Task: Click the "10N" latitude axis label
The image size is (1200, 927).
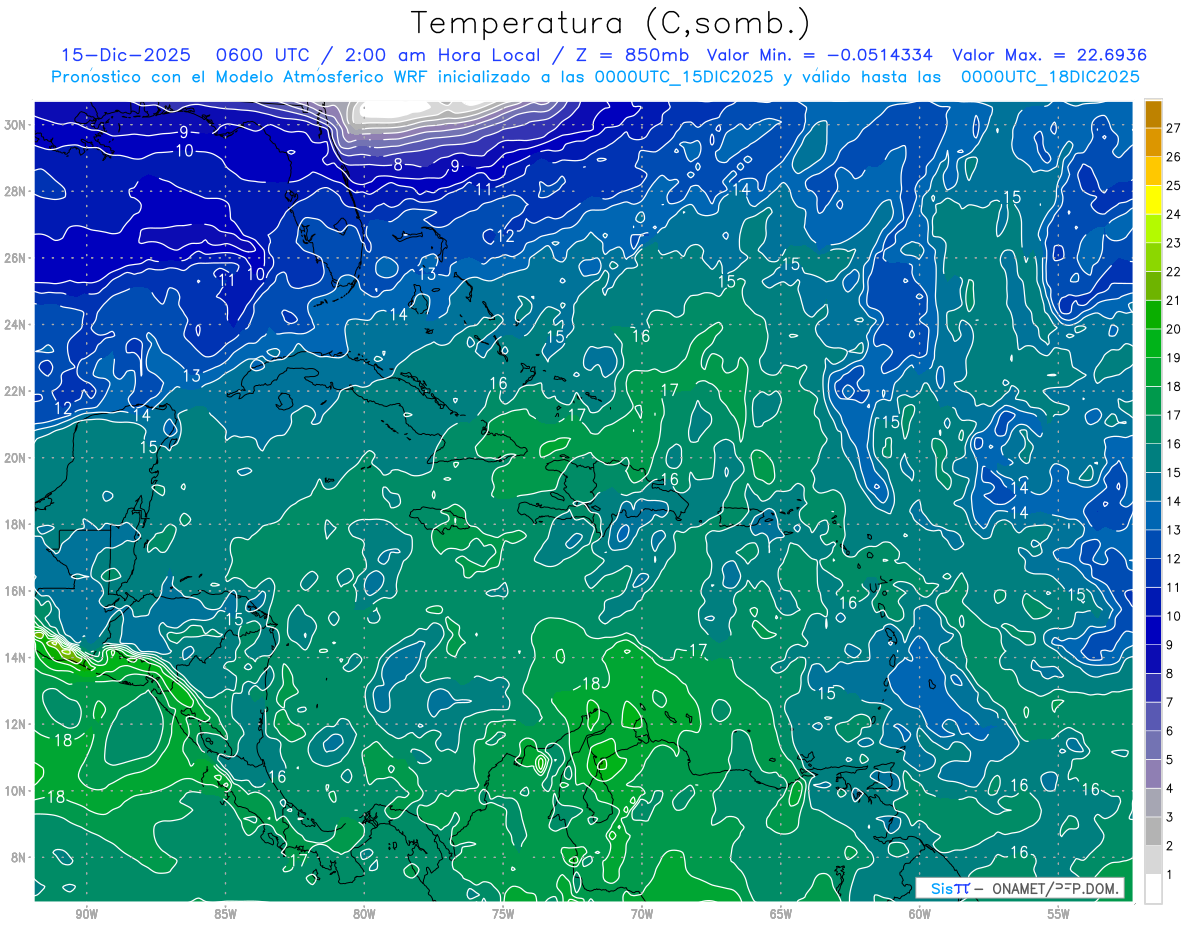Action: click(16, 791)
